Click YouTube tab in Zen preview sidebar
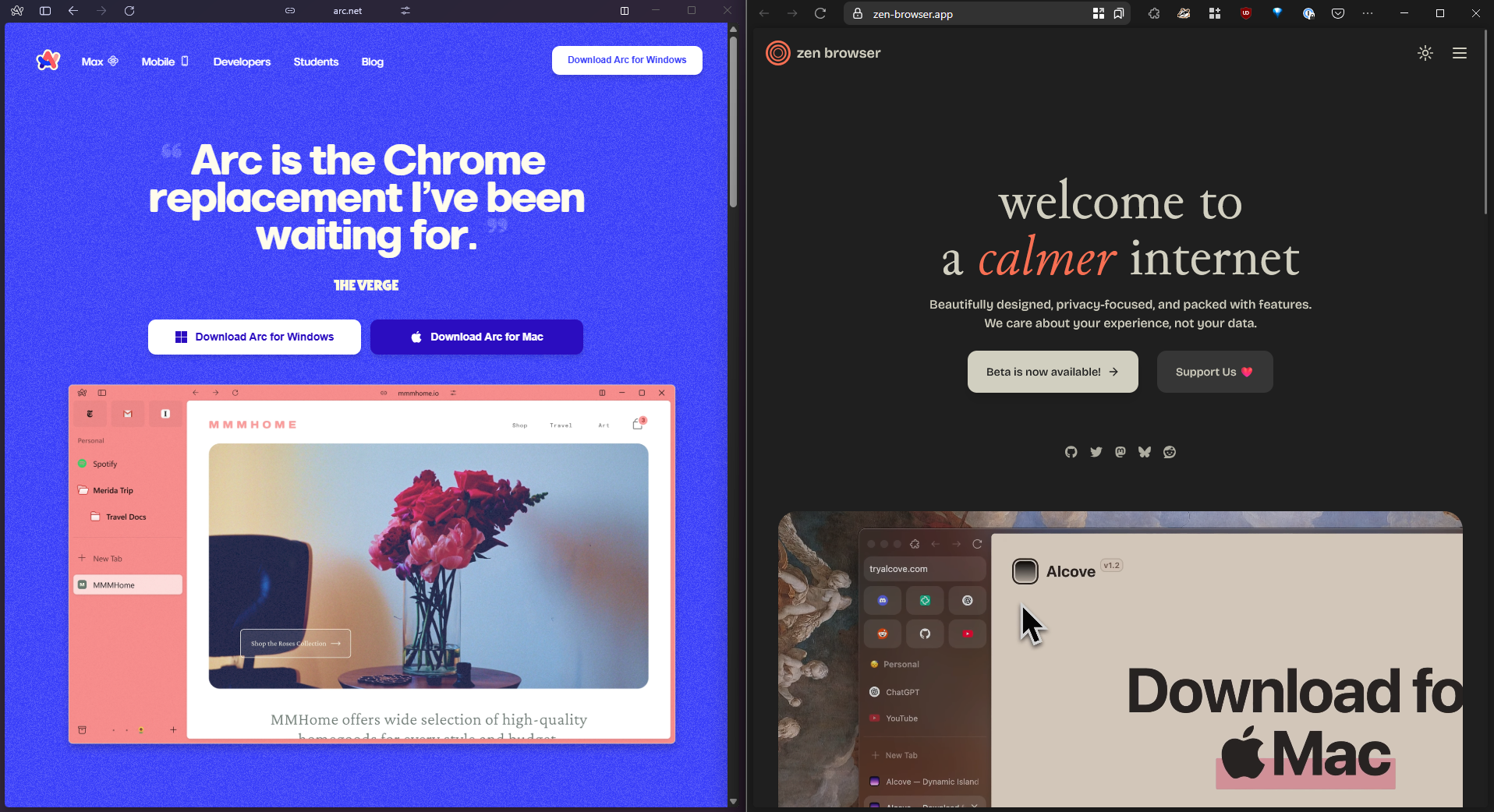The width and height of the screenshot is (1494, 812). tap(925, 718)
